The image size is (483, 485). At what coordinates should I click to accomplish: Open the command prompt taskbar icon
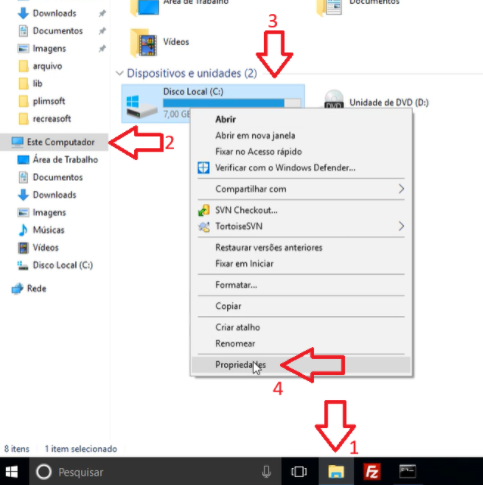click(x=407, y=471)
